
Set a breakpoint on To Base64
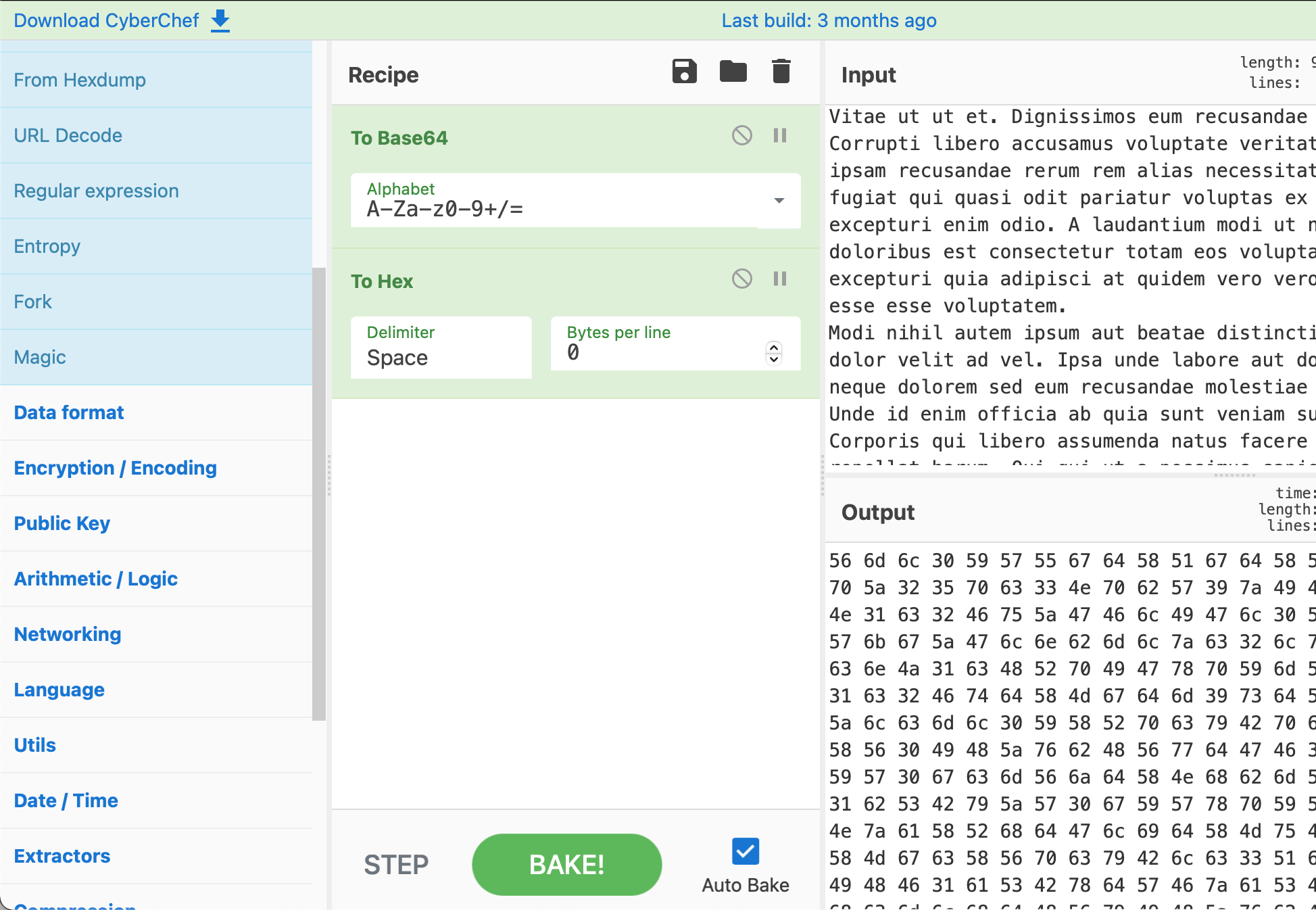click(x=780, y=136)
